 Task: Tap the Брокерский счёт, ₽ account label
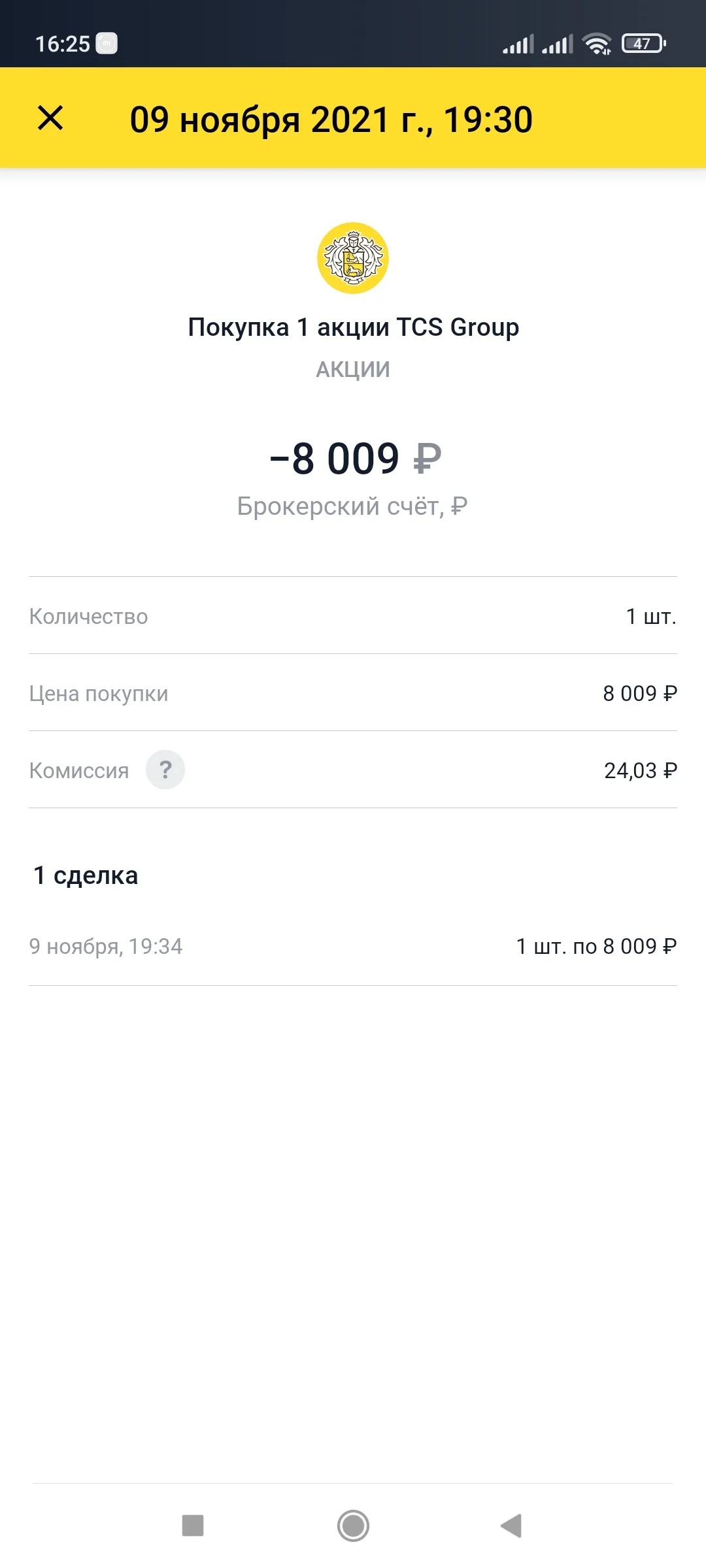(x=352, y=506)
